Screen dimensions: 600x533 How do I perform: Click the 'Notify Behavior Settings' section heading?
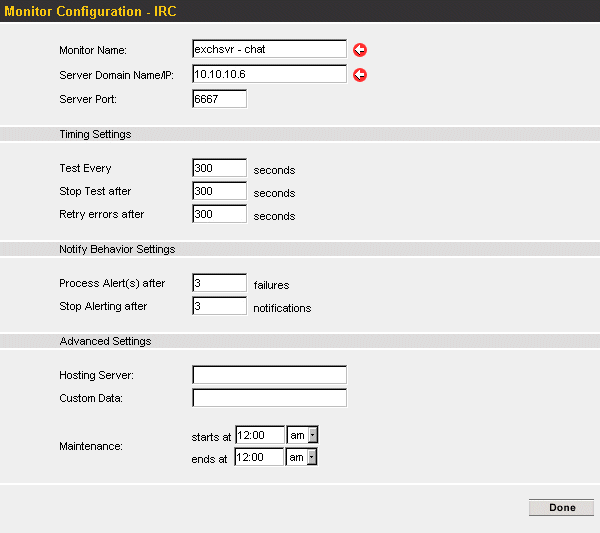coord(117,249)
